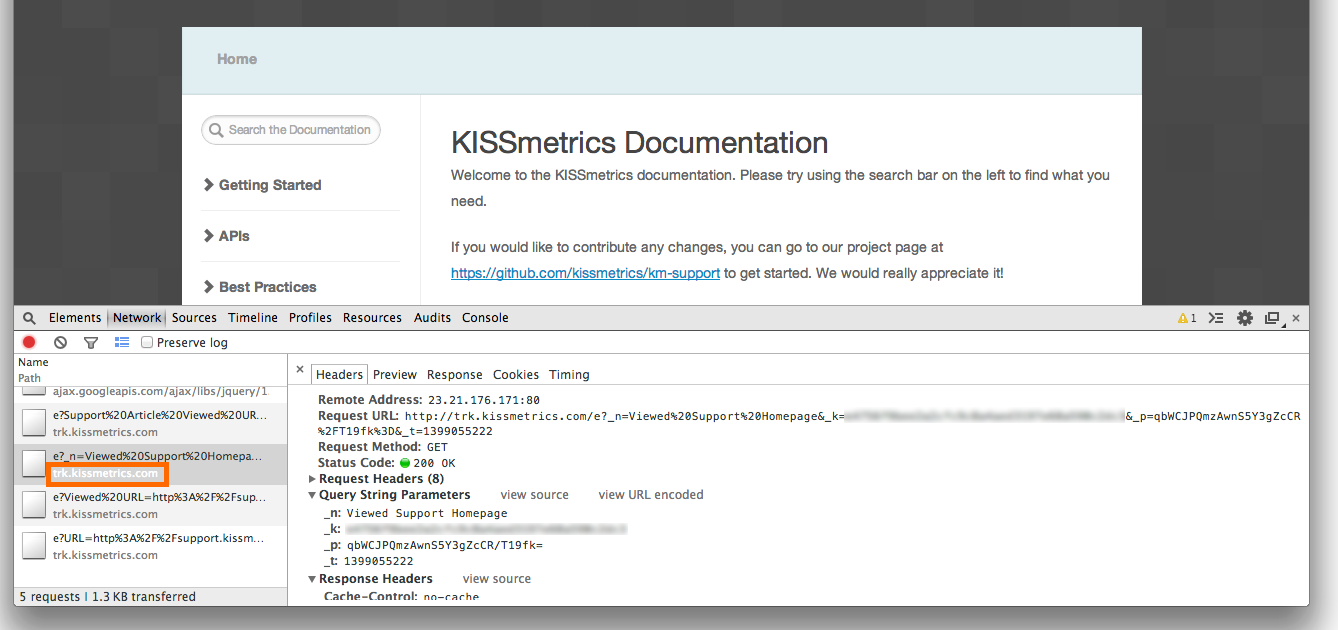
Task: Click file icon of e?URL=http request
Action: pyautogui.click(x=34, y=546)
